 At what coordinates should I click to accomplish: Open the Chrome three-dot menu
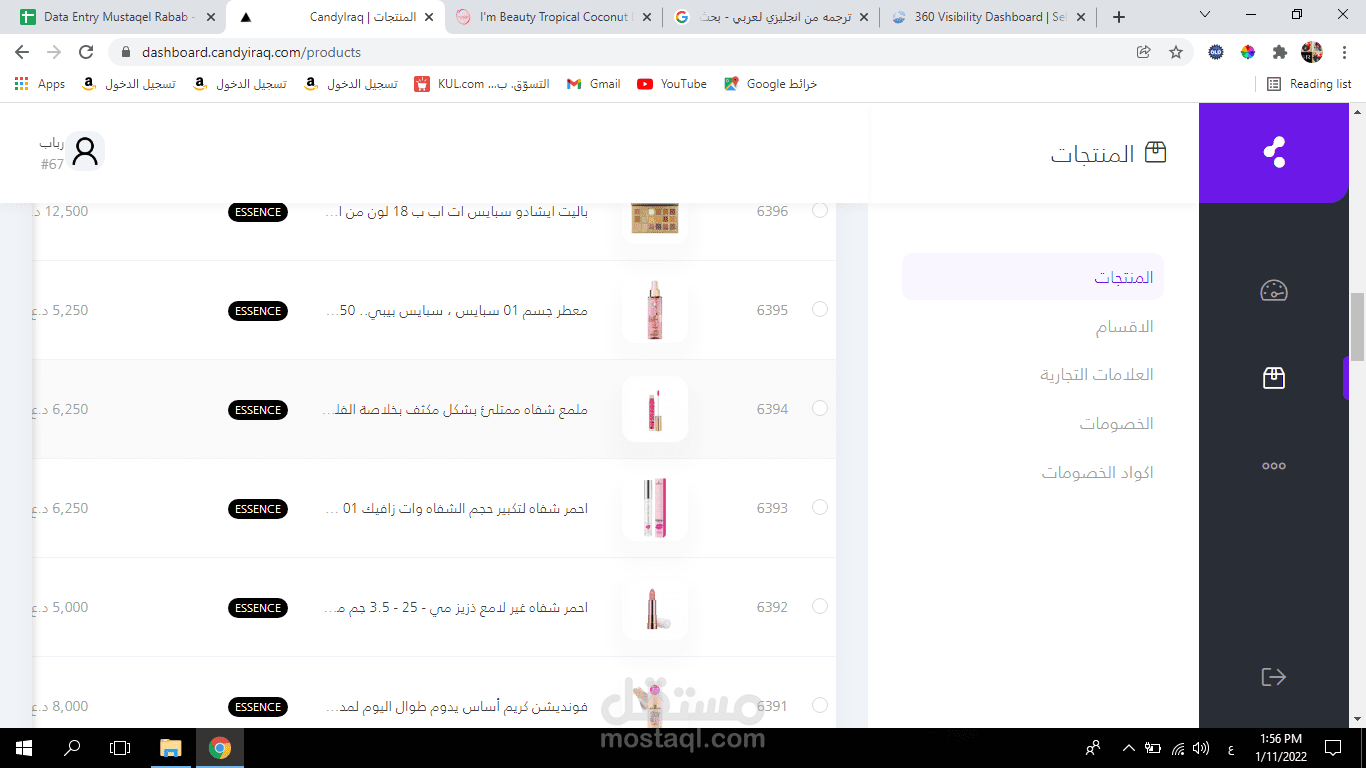click(1344, 52)
